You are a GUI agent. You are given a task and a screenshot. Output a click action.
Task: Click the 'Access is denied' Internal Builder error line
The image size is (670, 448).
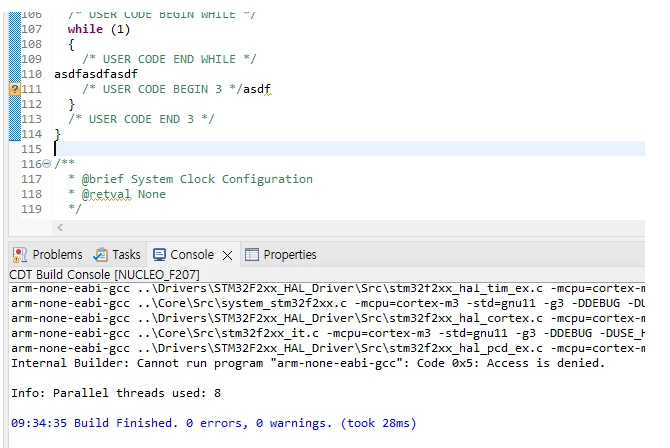[308, 363]
